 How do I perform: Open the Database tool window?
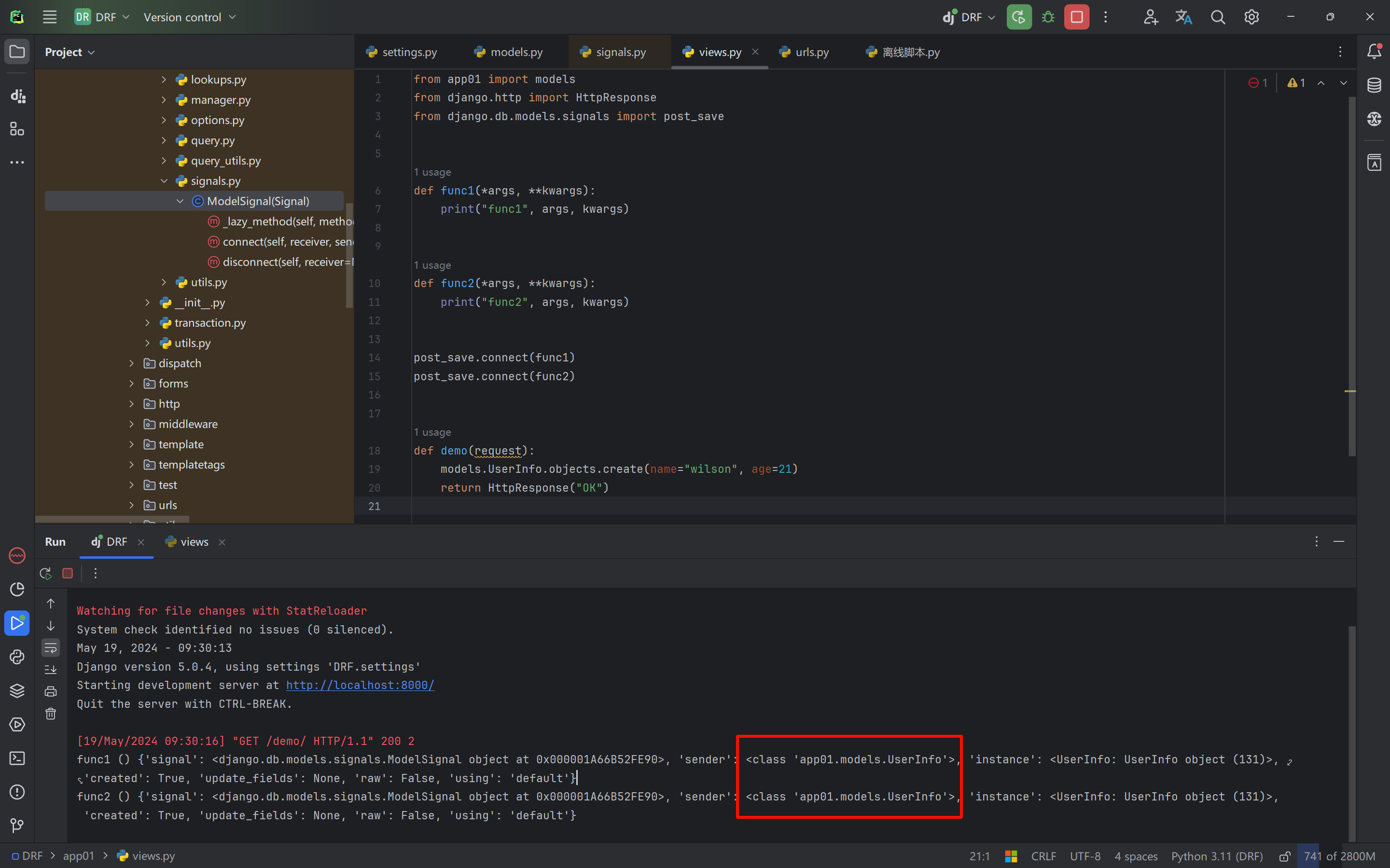pyautogui.click(x=1374, y=85)
